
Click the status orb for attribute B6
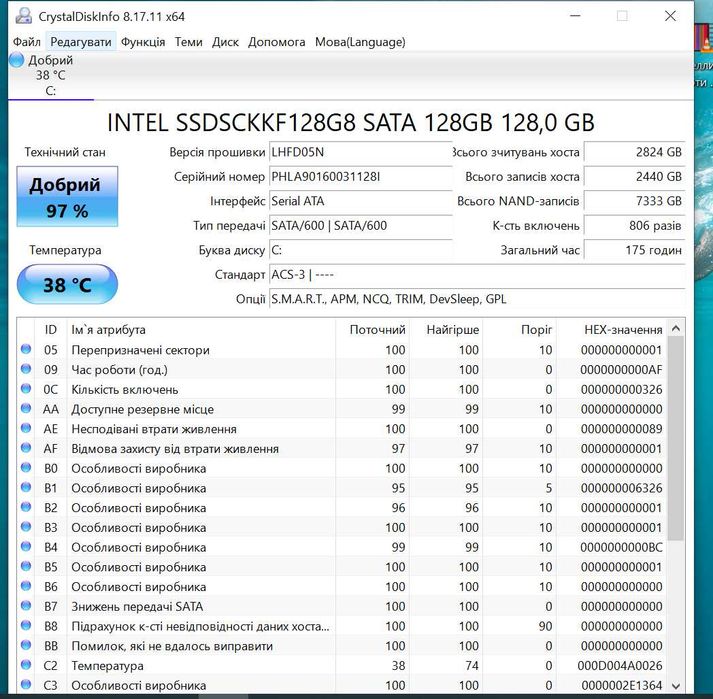coord(26,585)
